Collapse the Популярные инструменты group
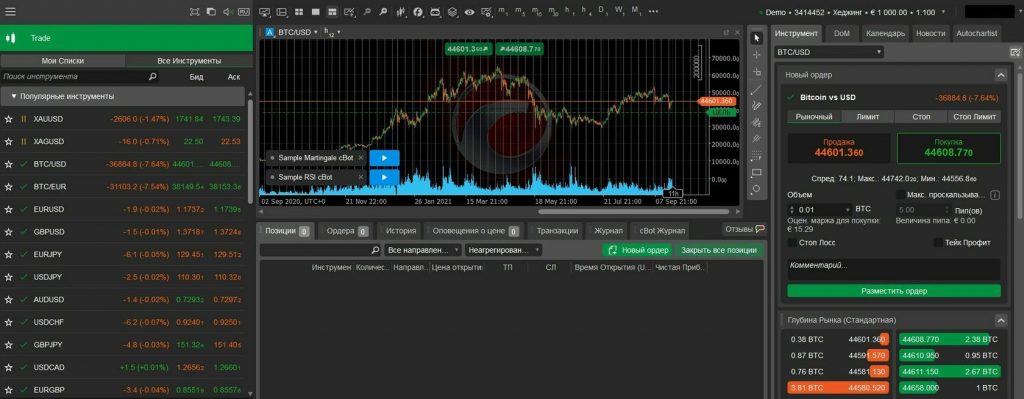 (x=14, y=96)
